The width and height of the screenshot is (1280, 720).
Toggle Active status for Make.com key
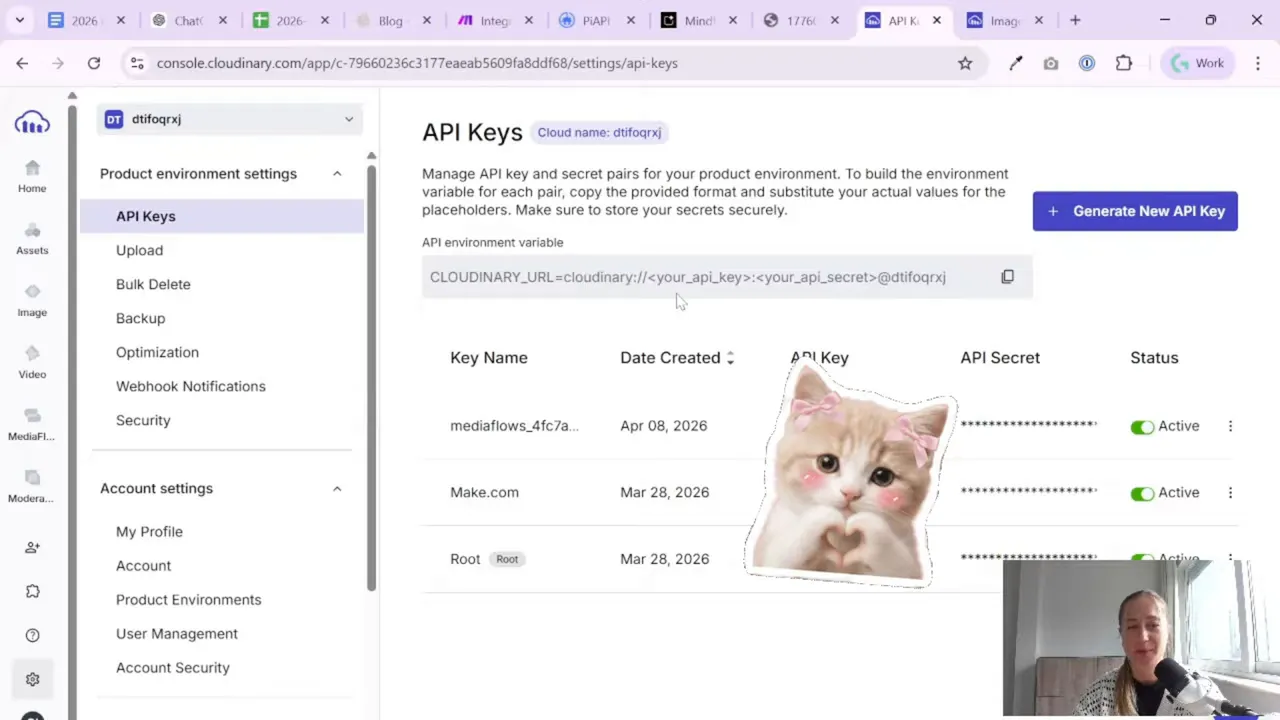(x=1142, y=493)
